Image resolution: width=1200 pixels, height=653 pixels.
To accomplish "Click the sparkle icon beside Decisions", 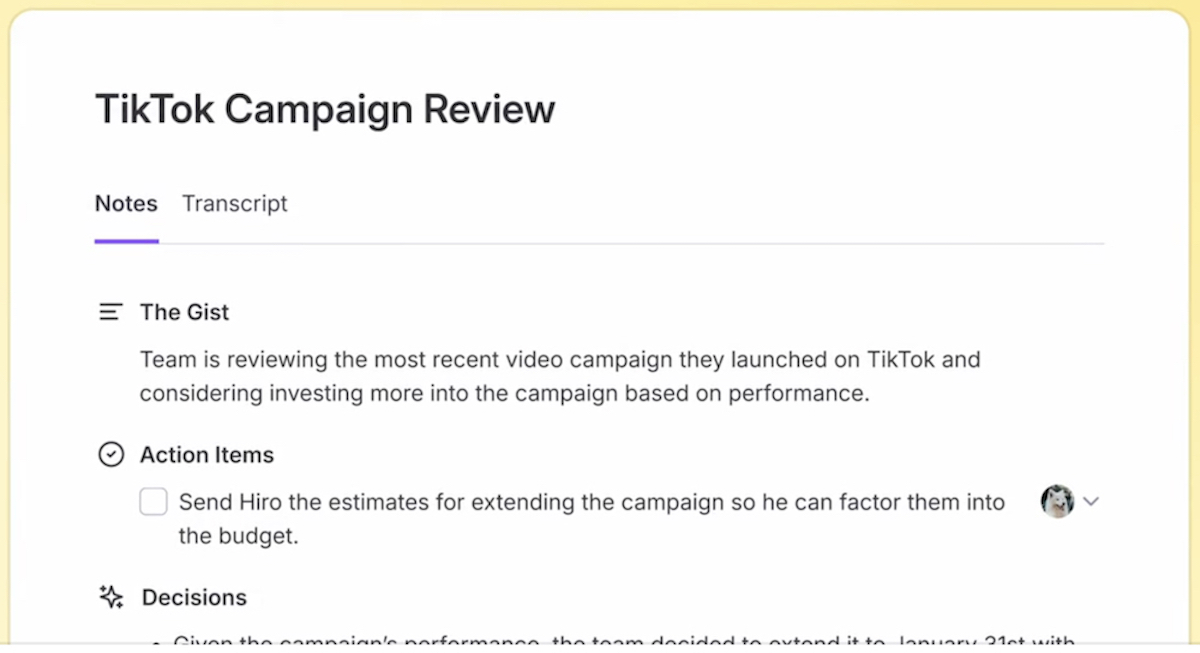I will [x=111, y=597].
